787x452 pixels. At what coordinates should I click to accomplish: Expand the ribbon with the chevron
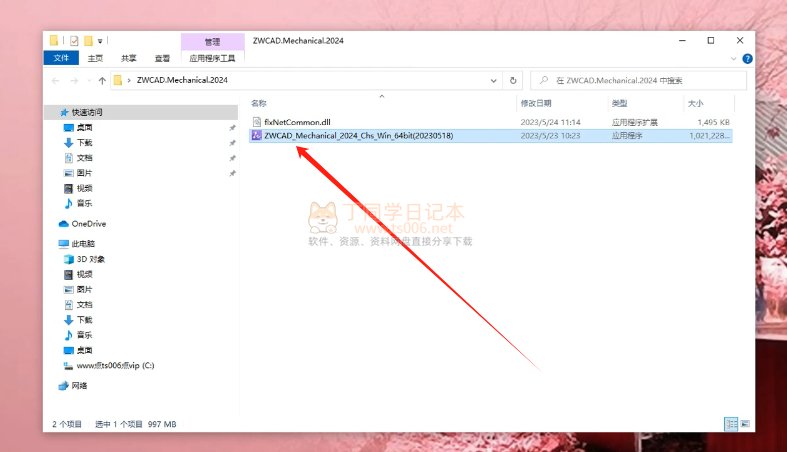(x=733, y=59)
